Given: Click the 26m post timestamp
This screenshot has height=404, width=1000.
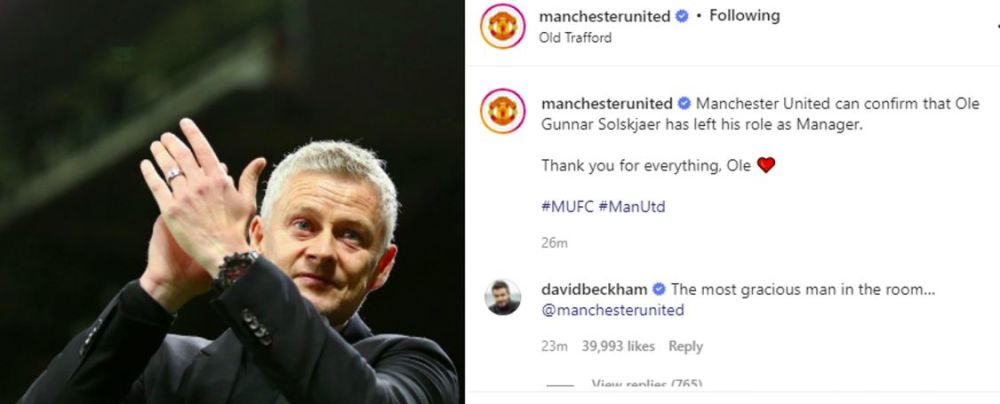Looking at the screenshot, I should coord(554,243).
